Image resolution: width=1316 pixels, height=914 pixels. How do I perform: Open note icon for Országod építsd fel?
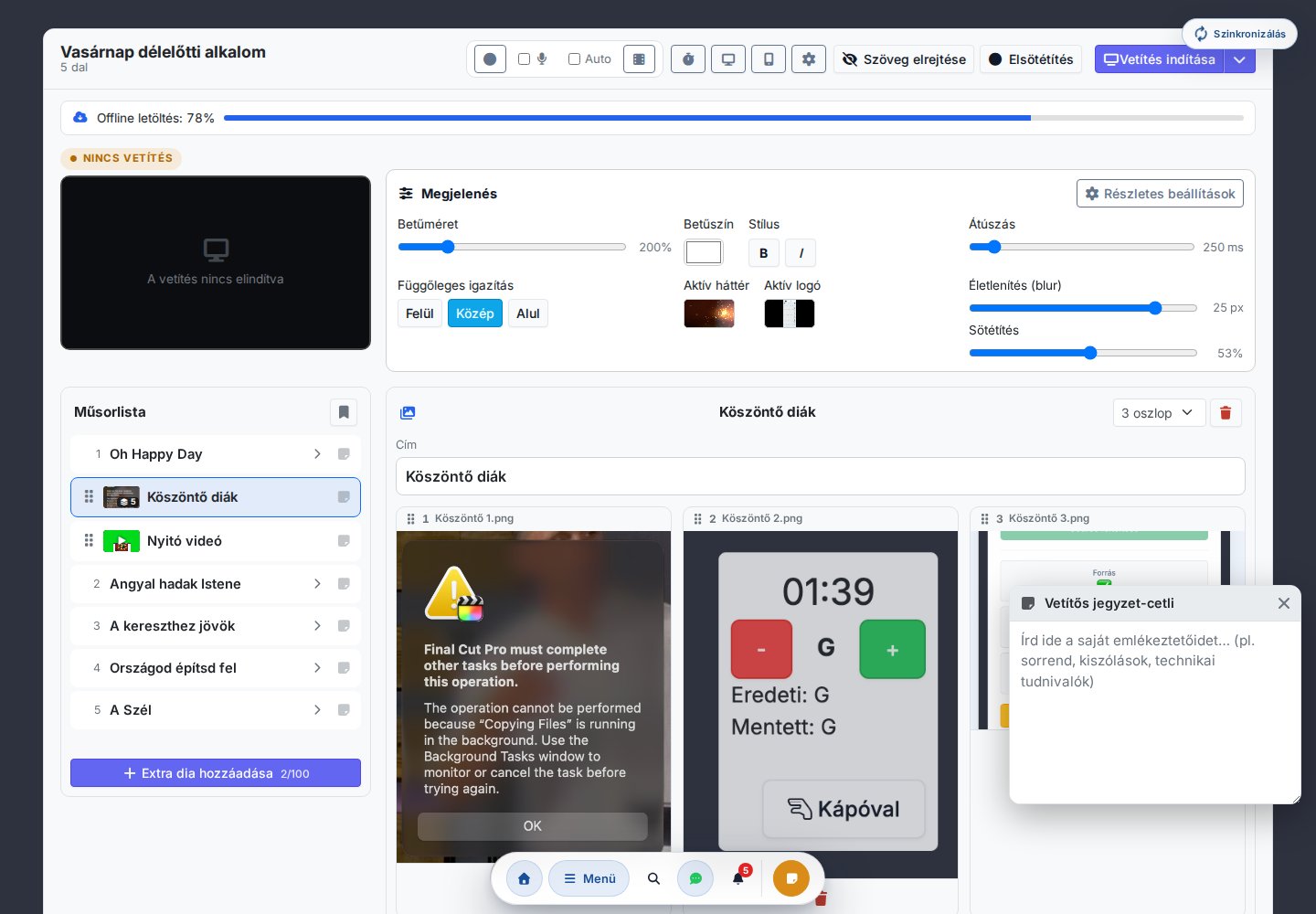(344, 668)
